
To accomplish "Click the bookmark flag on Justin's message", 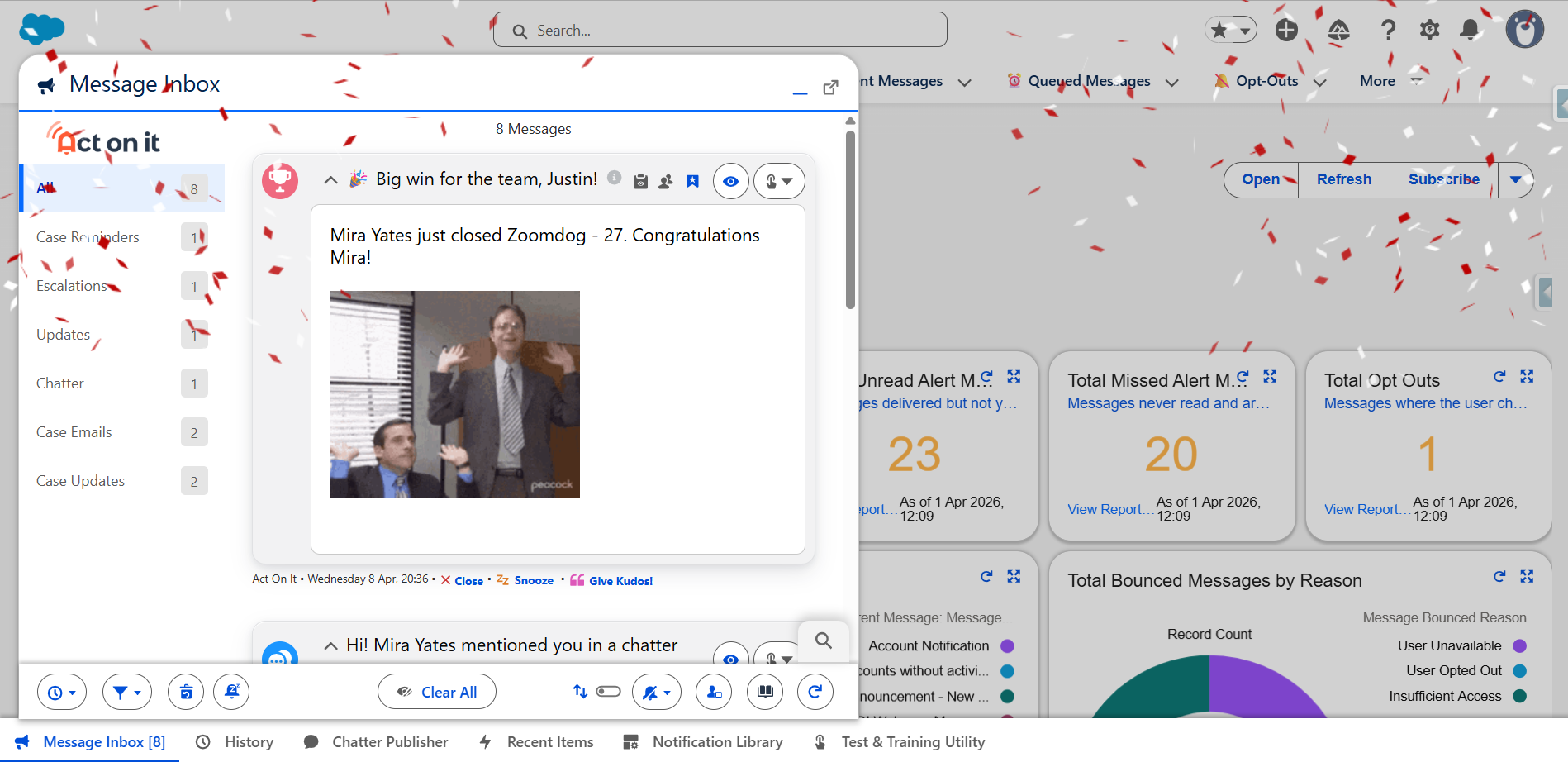I will coord(692,180).
